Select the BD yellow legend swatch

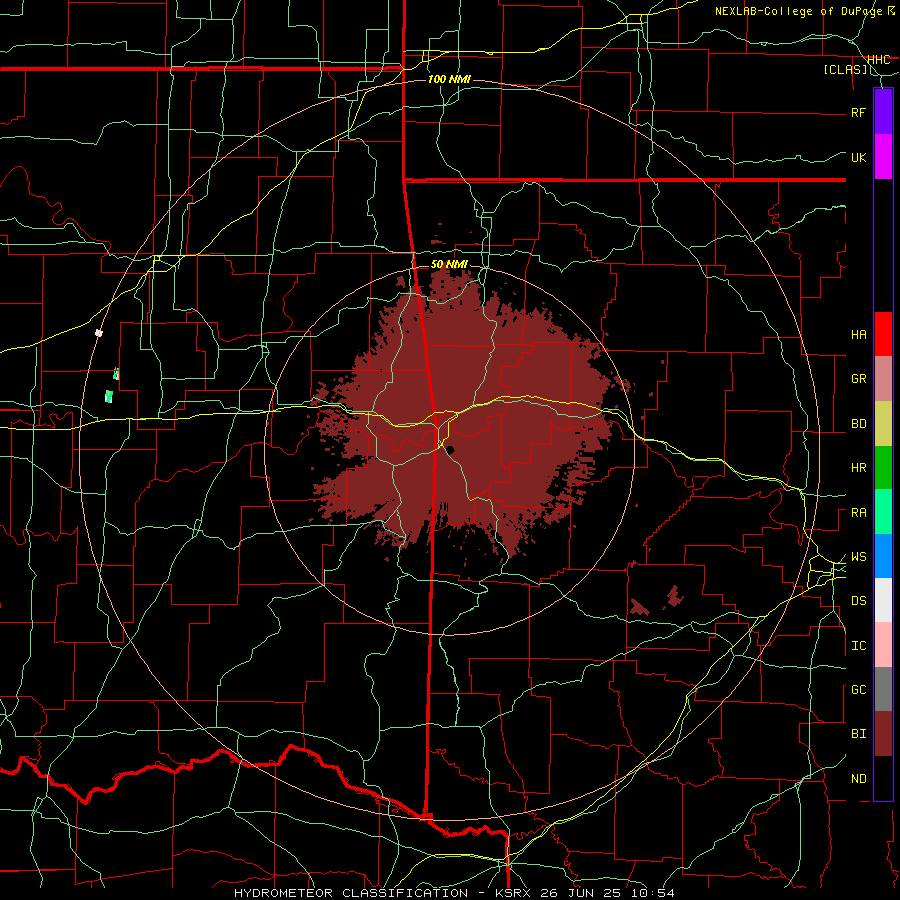point(883,423)
